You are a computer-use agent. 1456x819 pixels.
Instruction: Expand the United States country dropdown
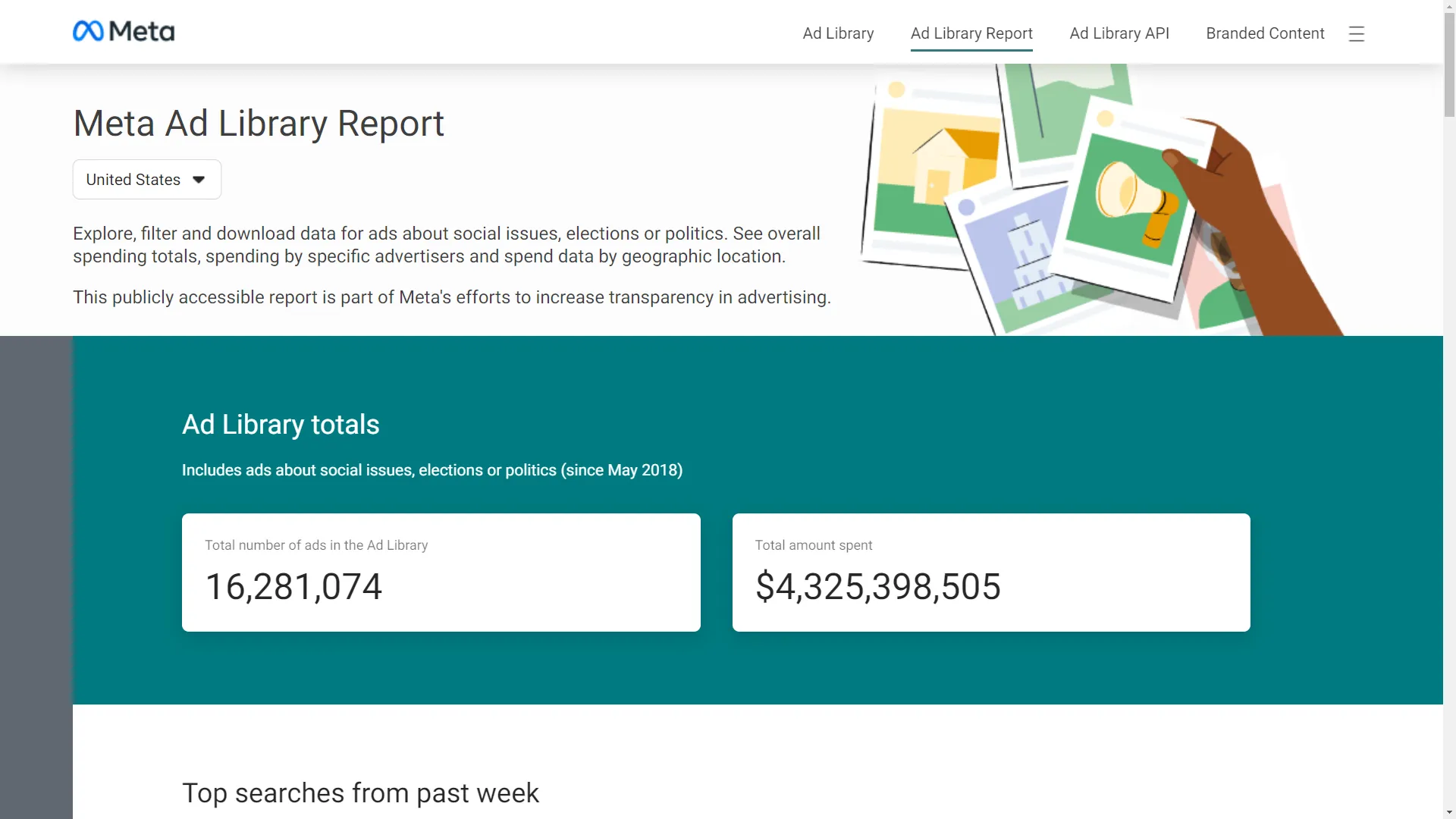pyautogui.click(x=147, y=180)
